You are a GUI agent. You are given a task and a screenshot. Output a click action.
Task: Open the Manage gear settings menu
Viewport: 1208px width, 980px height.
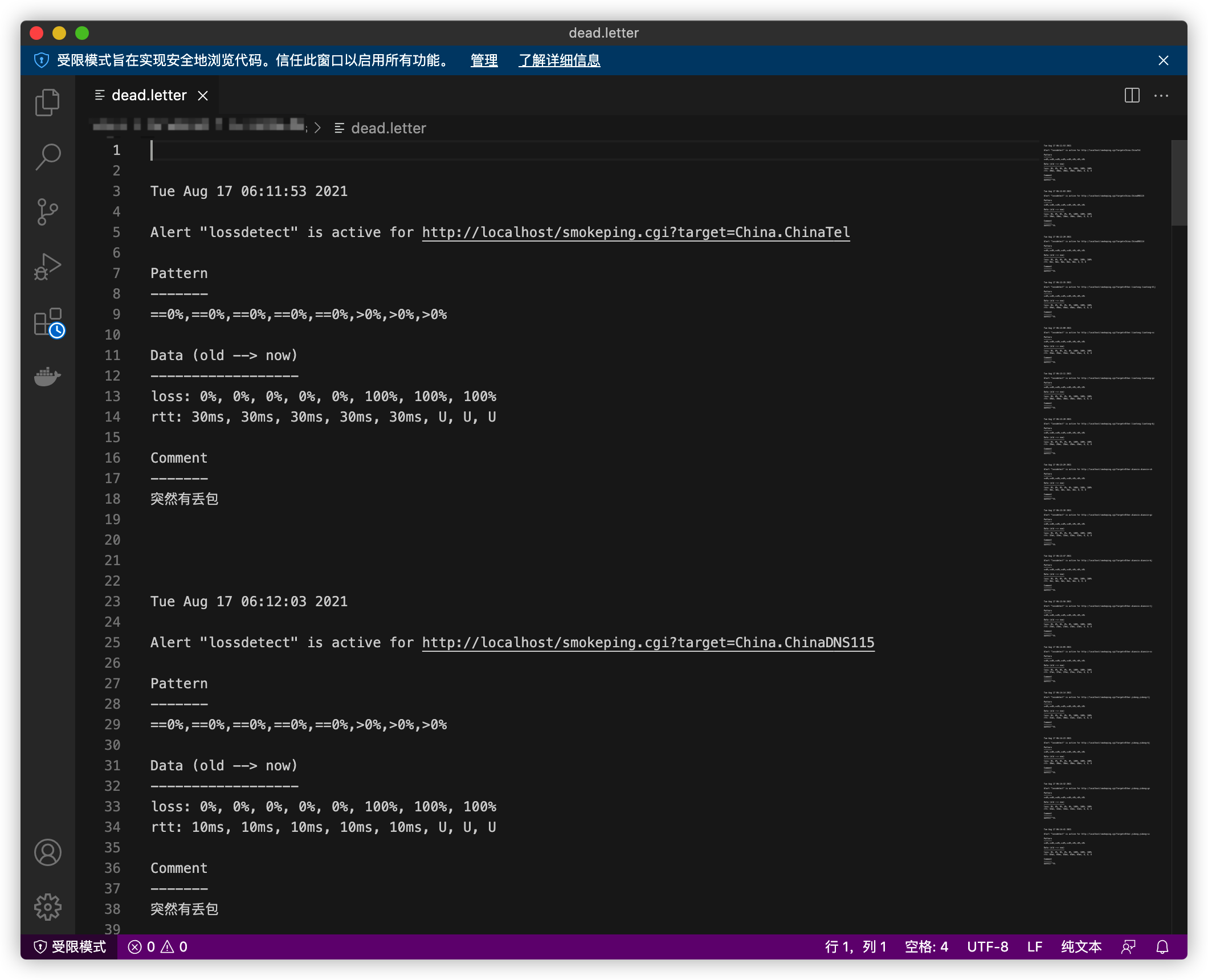(47, 906)
